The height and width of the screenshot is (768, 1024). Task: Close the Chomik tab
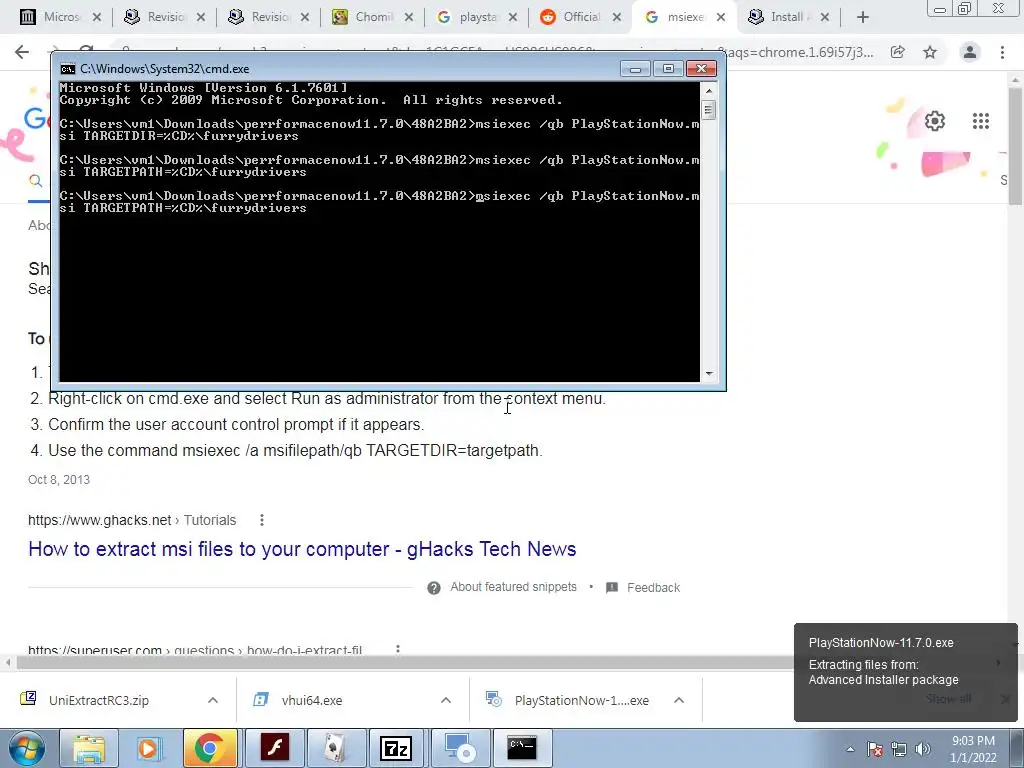click(409, 17)
